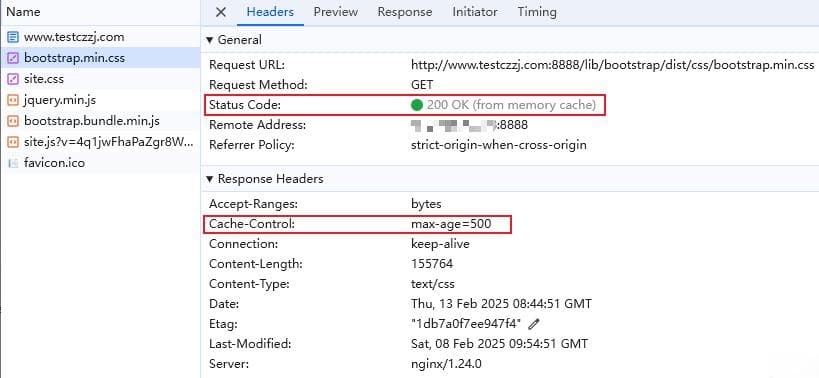This screenshot has height=378, width=819.
Task: Click the document icon beside www.testczzj.com
Action: coord(14,38)
